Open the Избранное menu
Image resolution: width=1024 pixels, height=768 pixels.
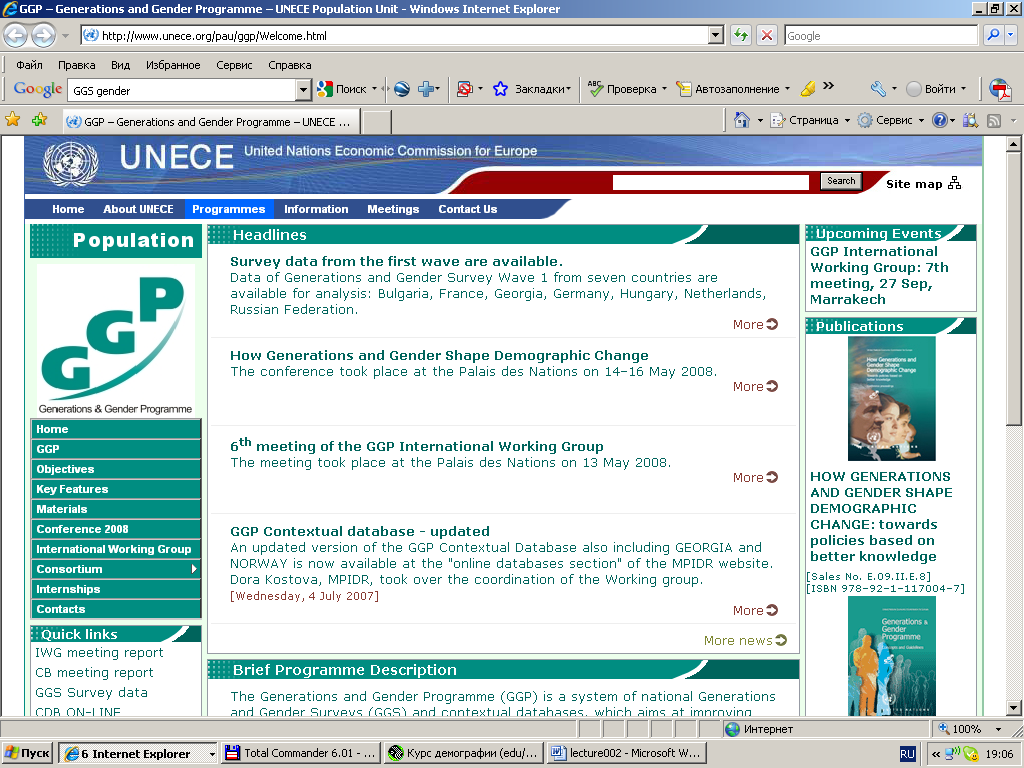coord(173,65)
